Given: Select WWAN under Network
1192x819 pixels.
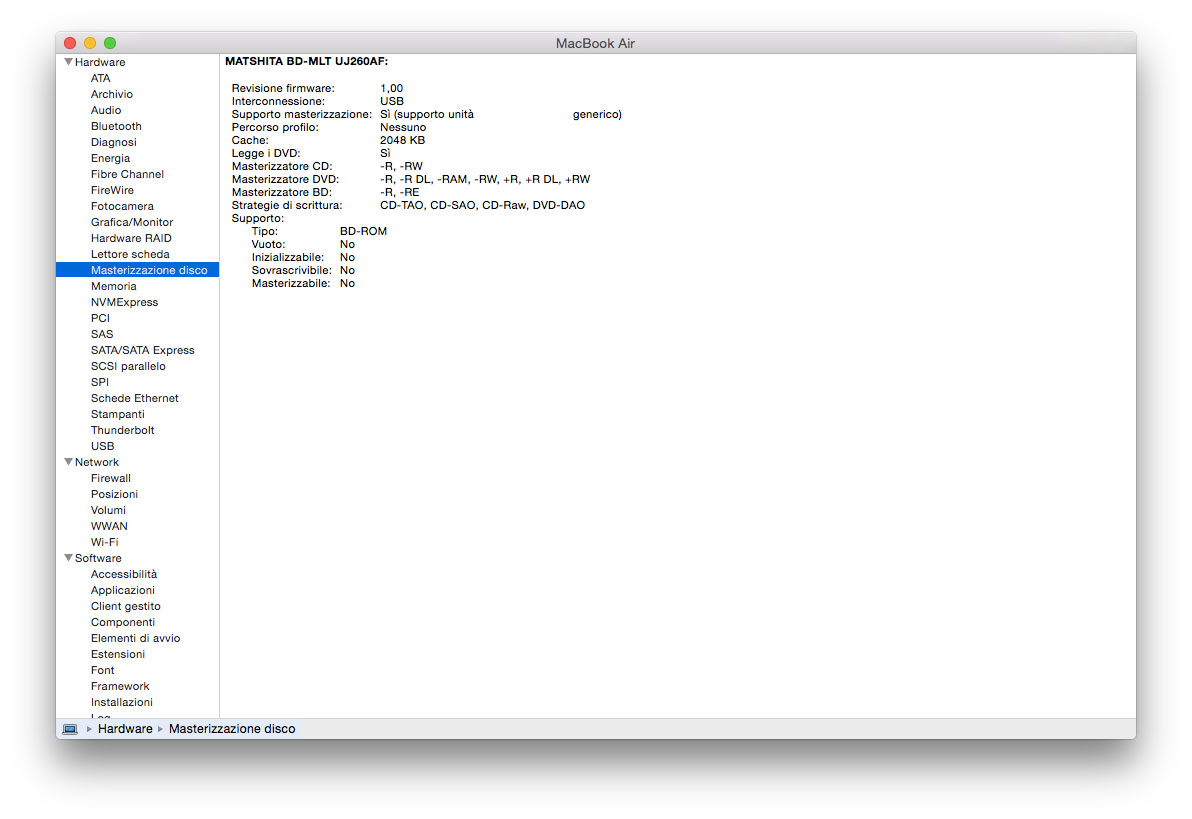Looking at the screenshot, I should [109, 525].
